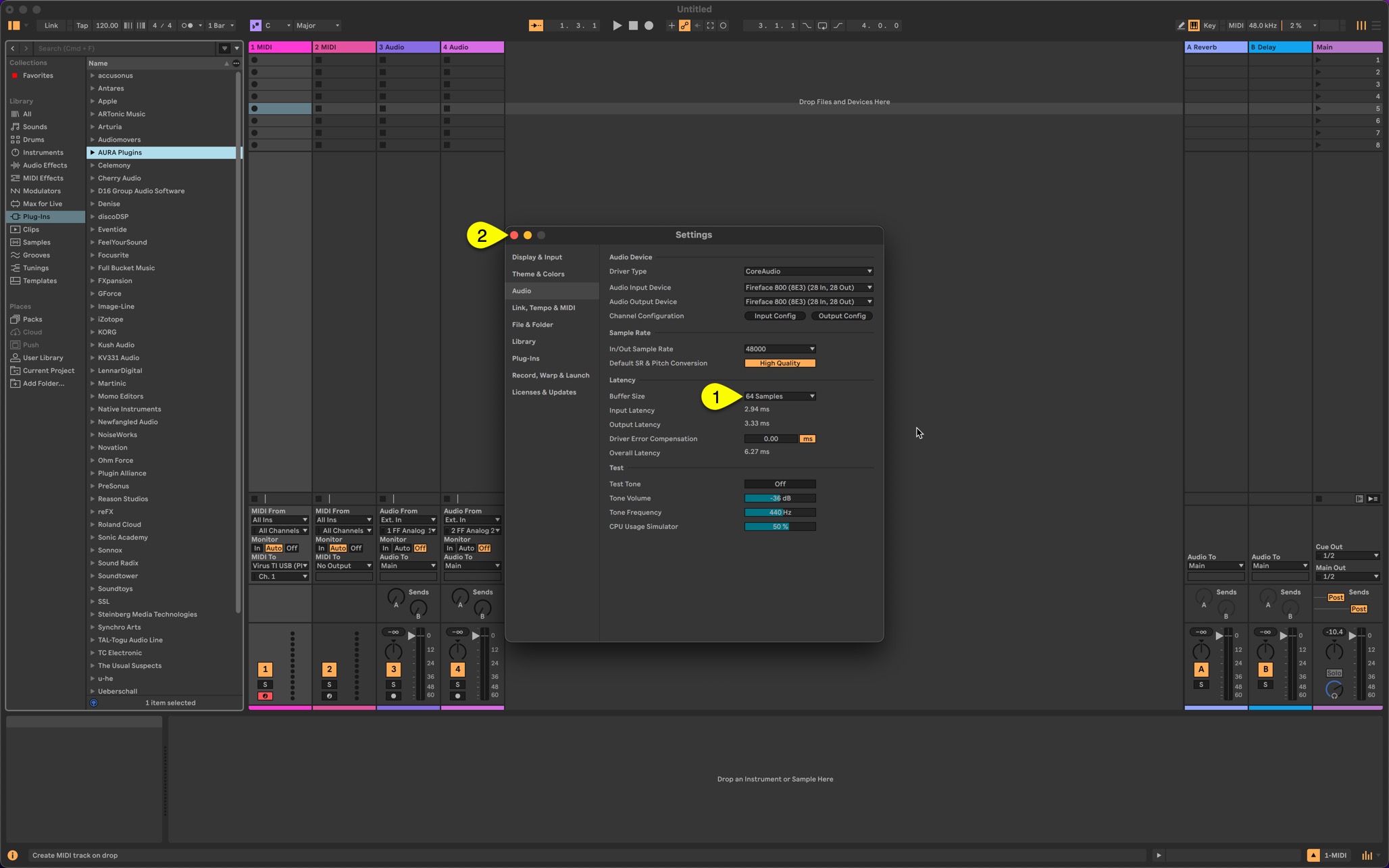1389x868 pixels.
Task: Toggle the computer MIDI keyboard icon
Action: (1194, 26)
